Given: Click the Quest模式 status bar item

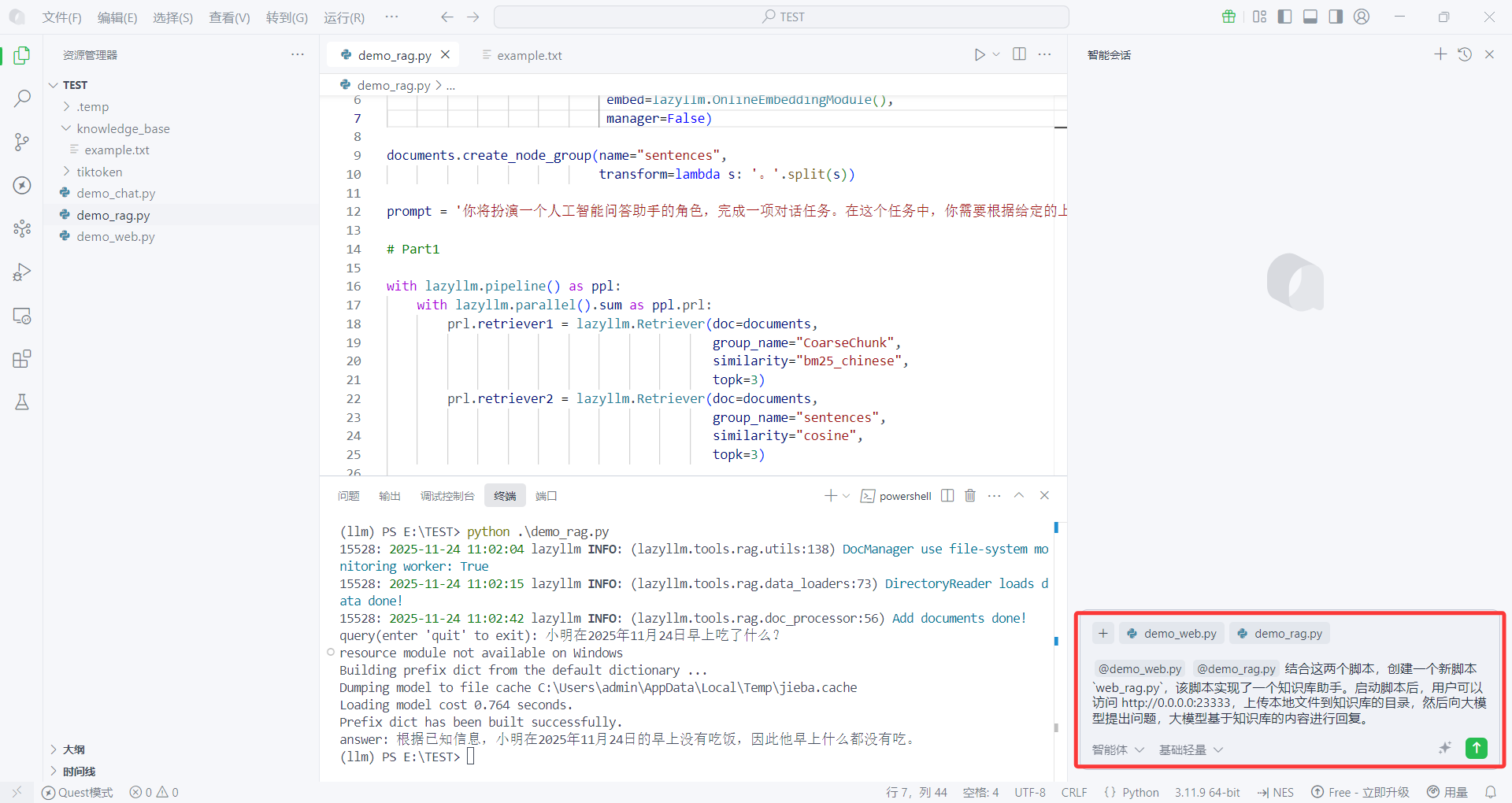Looking at the screenshot, I should coord(77,792).
